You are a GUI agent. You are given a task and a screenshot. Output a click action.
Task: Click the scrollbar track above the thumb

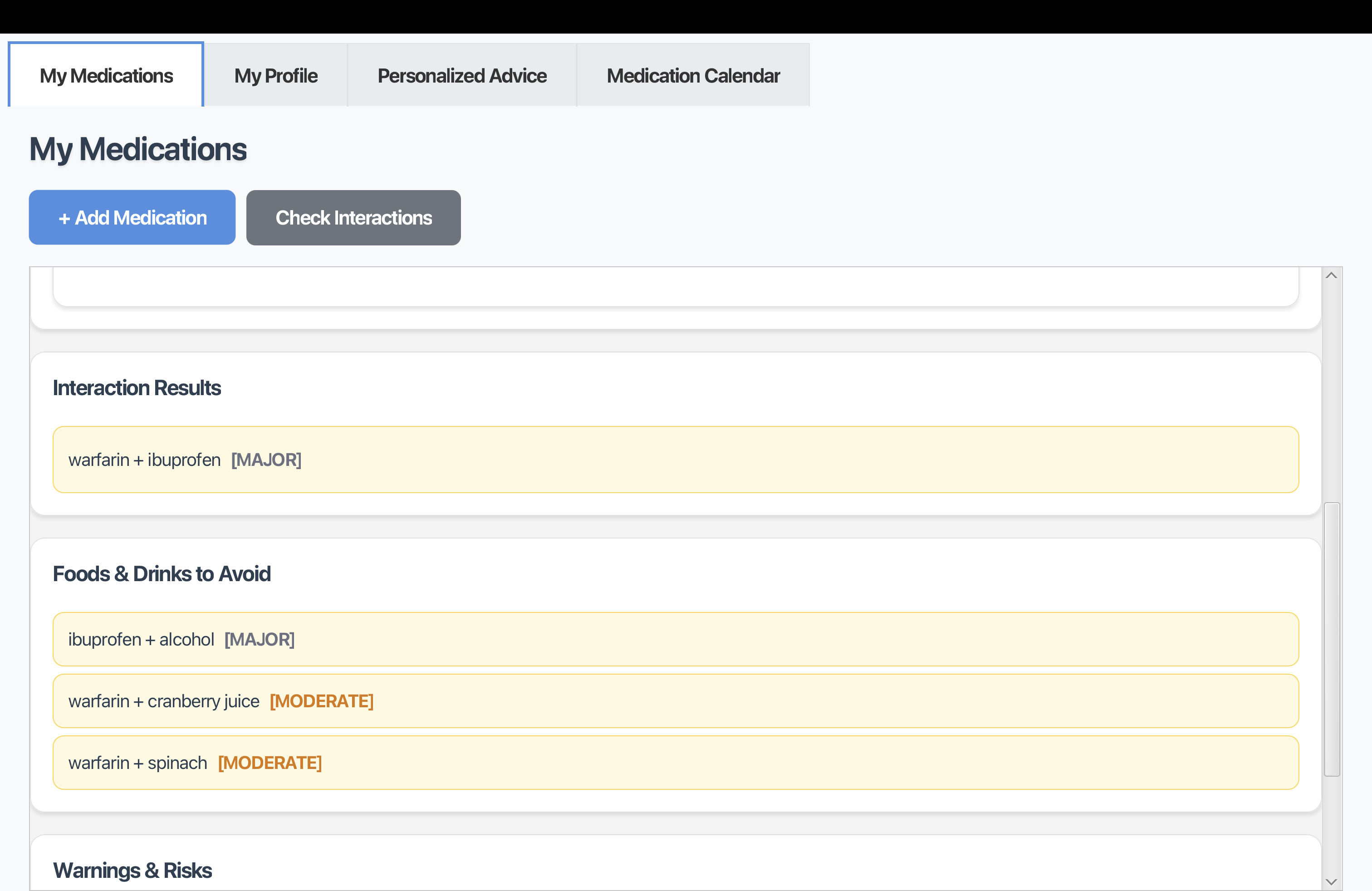(1331, 392)
